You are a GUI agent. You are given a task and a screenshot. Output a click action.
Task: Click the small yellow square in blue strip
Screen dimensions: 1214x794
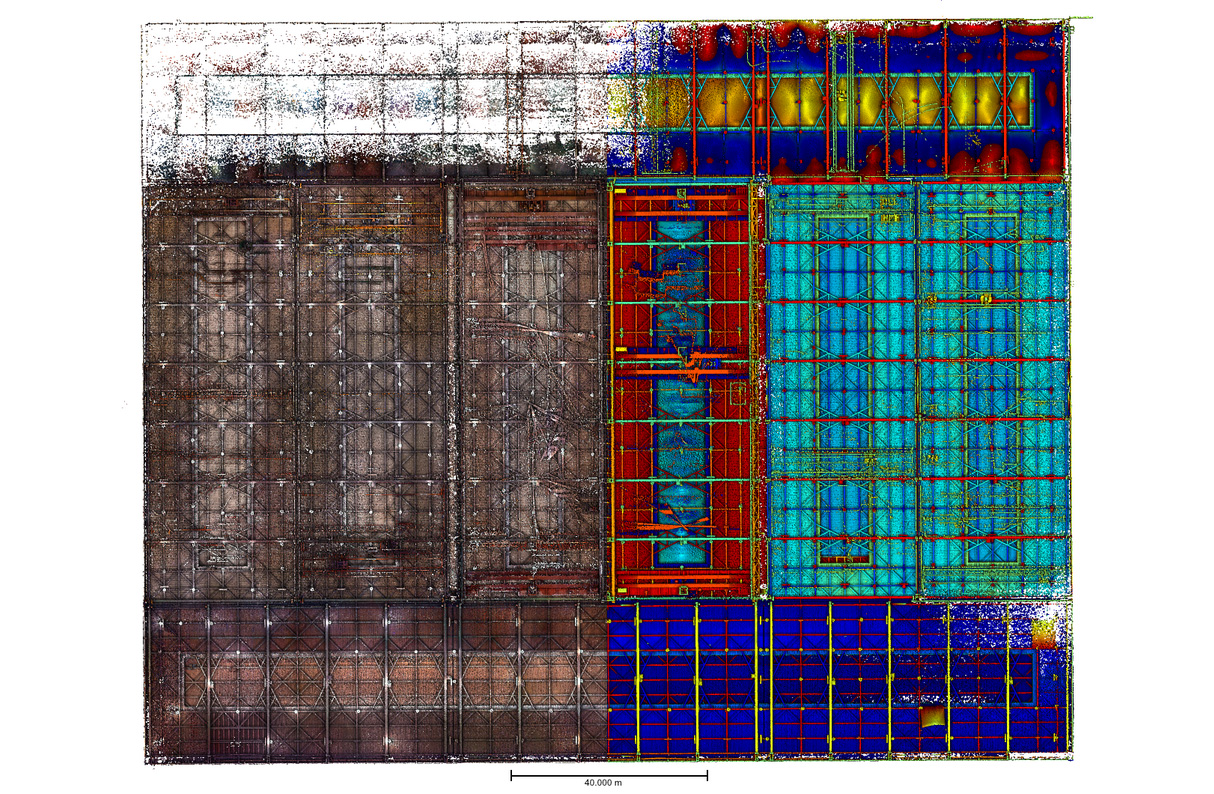click(931, 717)
